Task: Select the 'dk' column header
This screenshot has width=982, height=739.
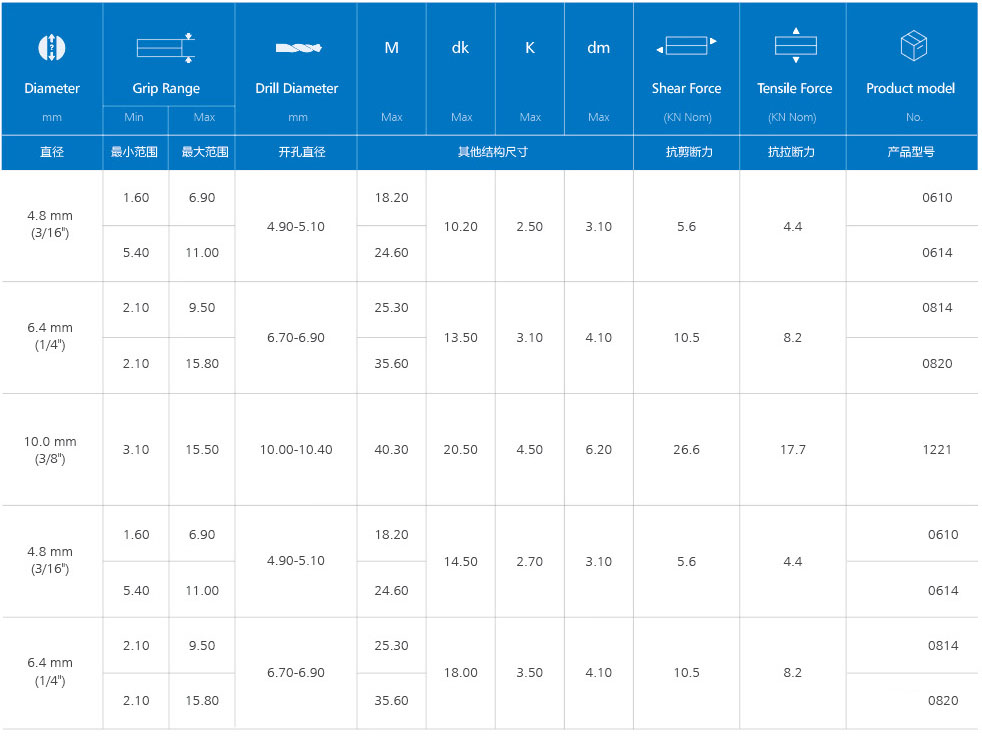Action: coord(461,48)
